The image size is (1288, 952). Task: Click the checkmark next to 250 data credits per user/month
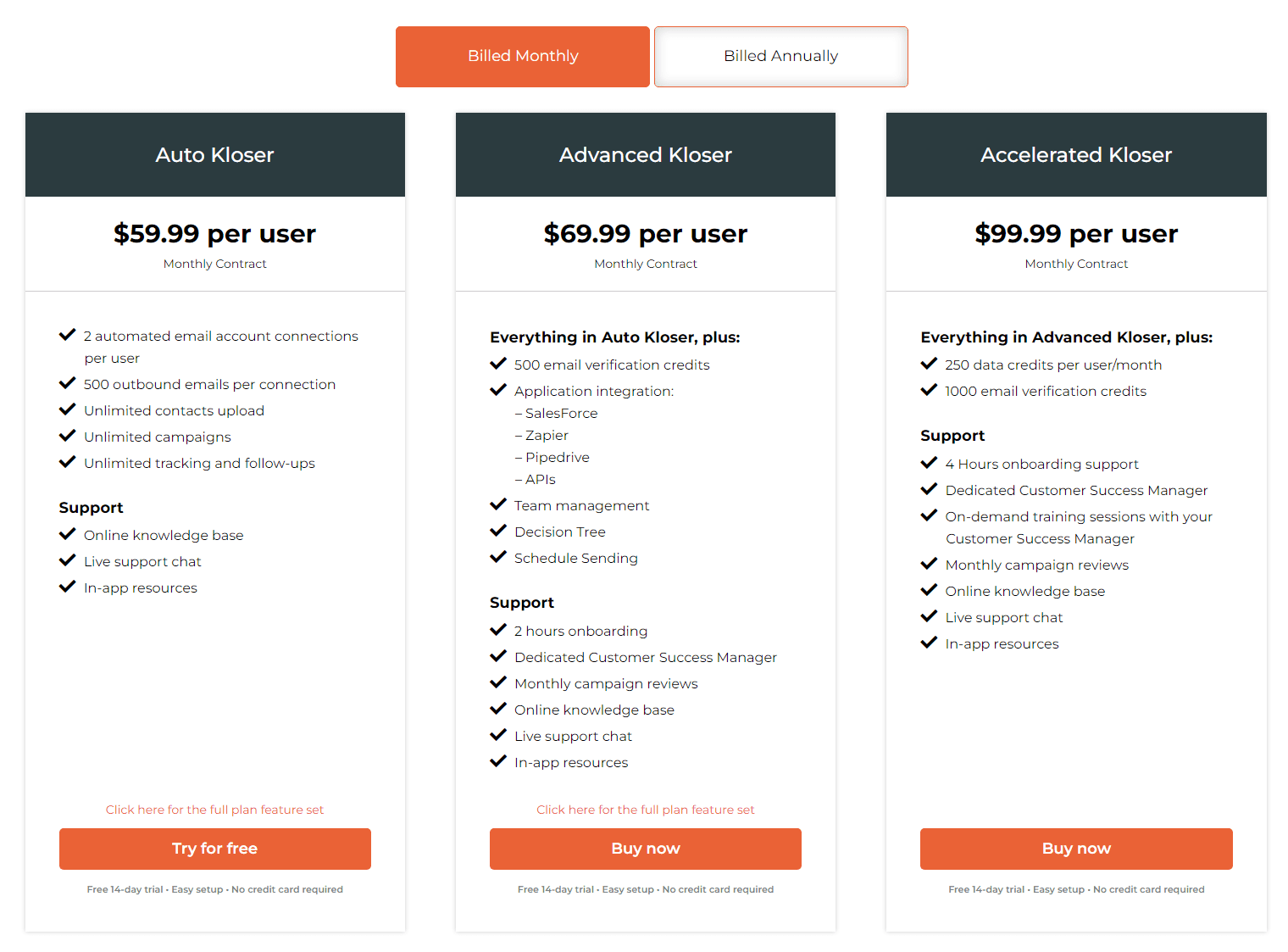click(x=929, y=363)
